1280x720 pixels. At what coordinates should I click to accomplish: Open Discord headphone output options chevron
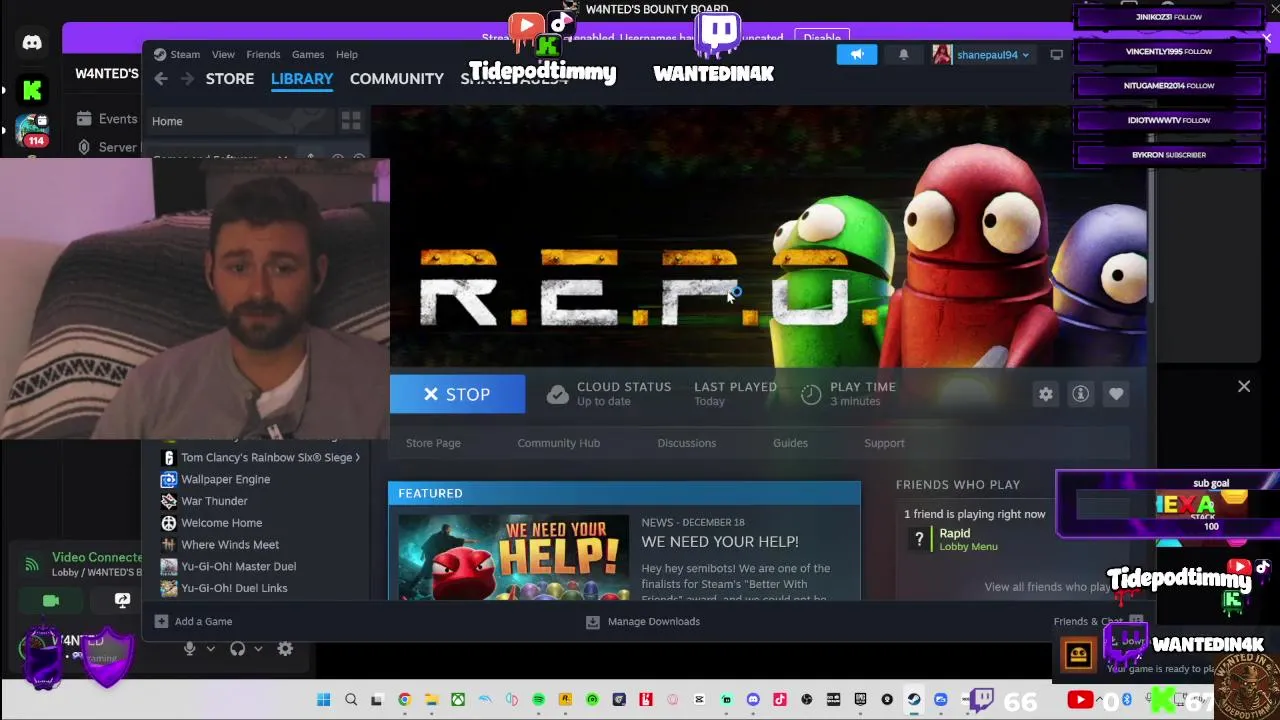(258, 649)
